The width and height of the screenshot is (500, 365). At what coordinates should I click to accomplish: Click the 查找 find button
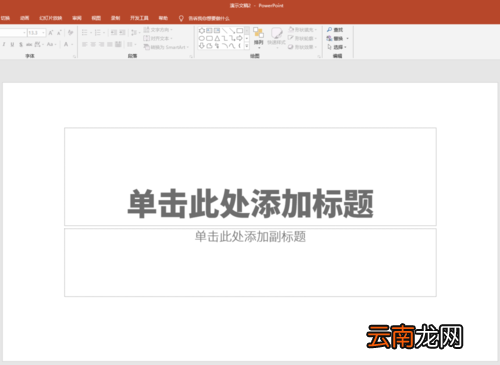pos(335,30)
